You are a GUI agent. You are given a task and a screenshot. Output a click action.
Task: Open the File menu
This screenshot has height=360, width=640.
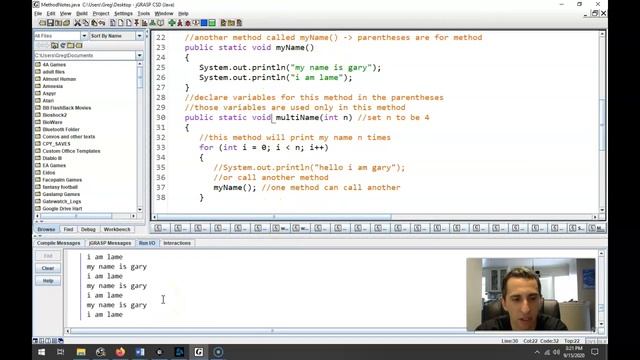38,13
